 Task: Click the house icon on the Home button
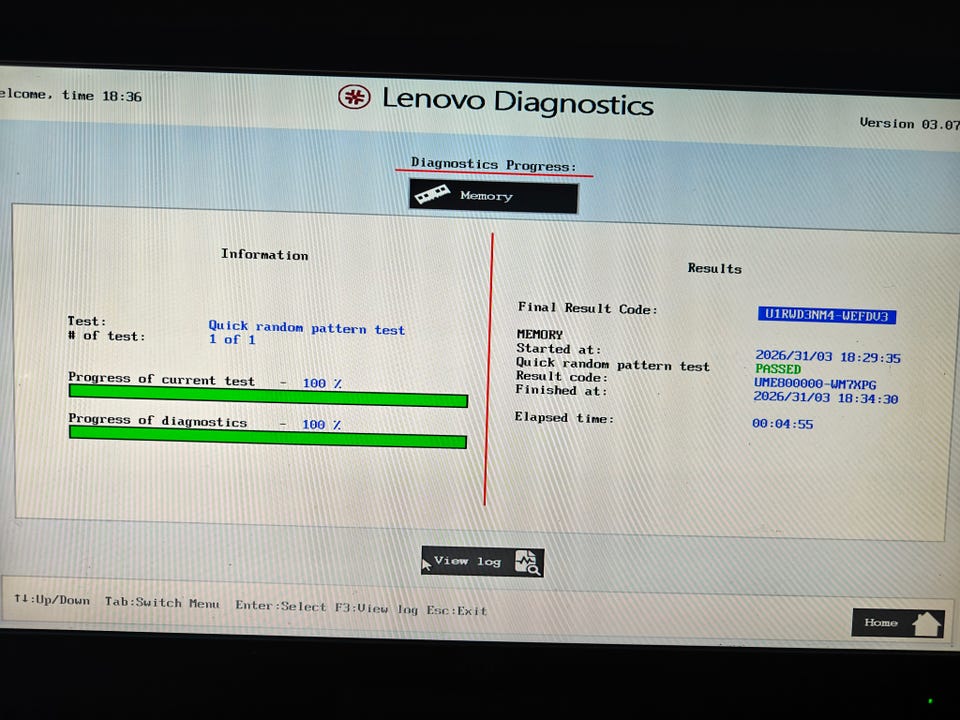(x=926, y=624)
